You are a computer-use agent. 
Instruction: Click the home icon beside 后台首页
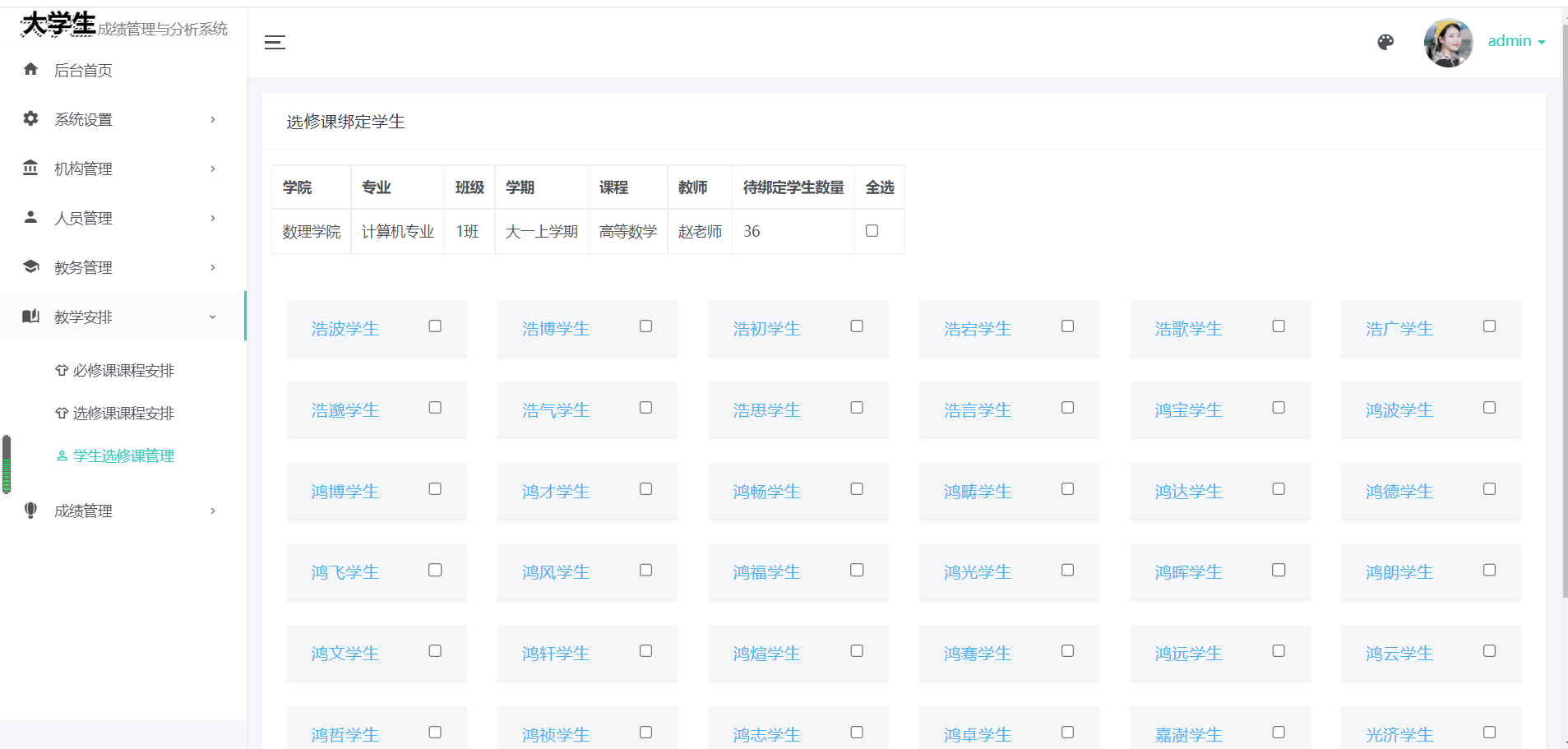click(x=30, y=69)
